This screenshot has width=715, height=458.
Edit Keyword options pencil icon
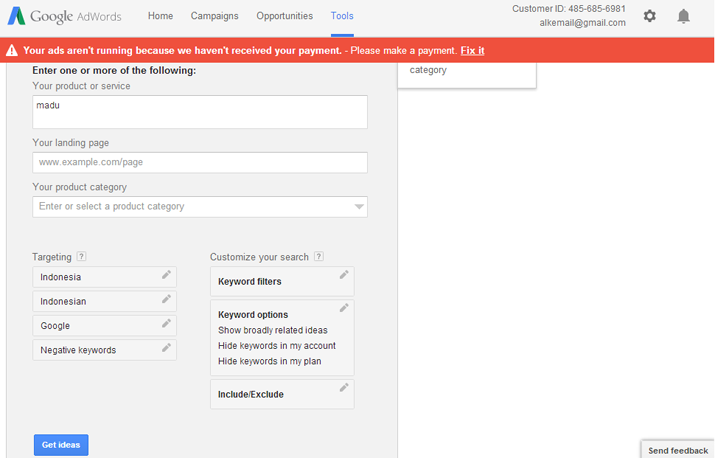pyautogui.click(x=344, y=308)
